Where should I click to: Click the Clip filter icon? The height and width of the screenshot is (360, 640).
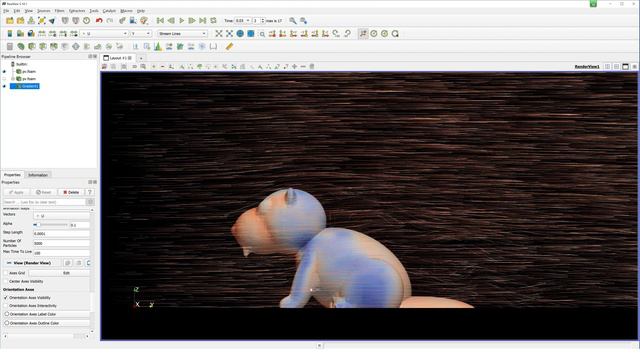coord(31,47)
